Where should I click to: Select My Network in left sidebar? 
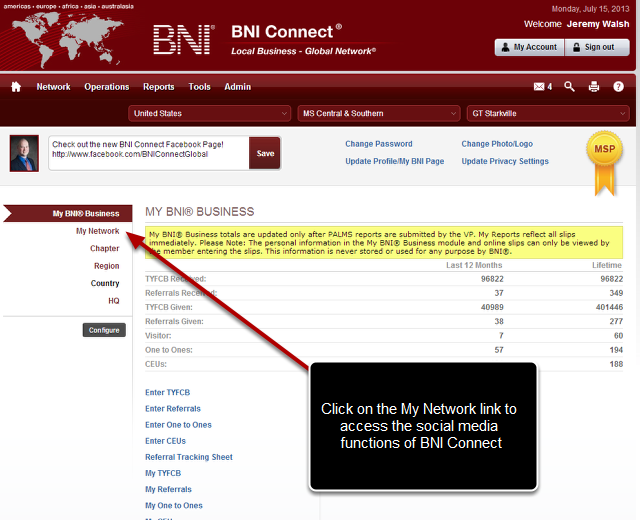97,231
